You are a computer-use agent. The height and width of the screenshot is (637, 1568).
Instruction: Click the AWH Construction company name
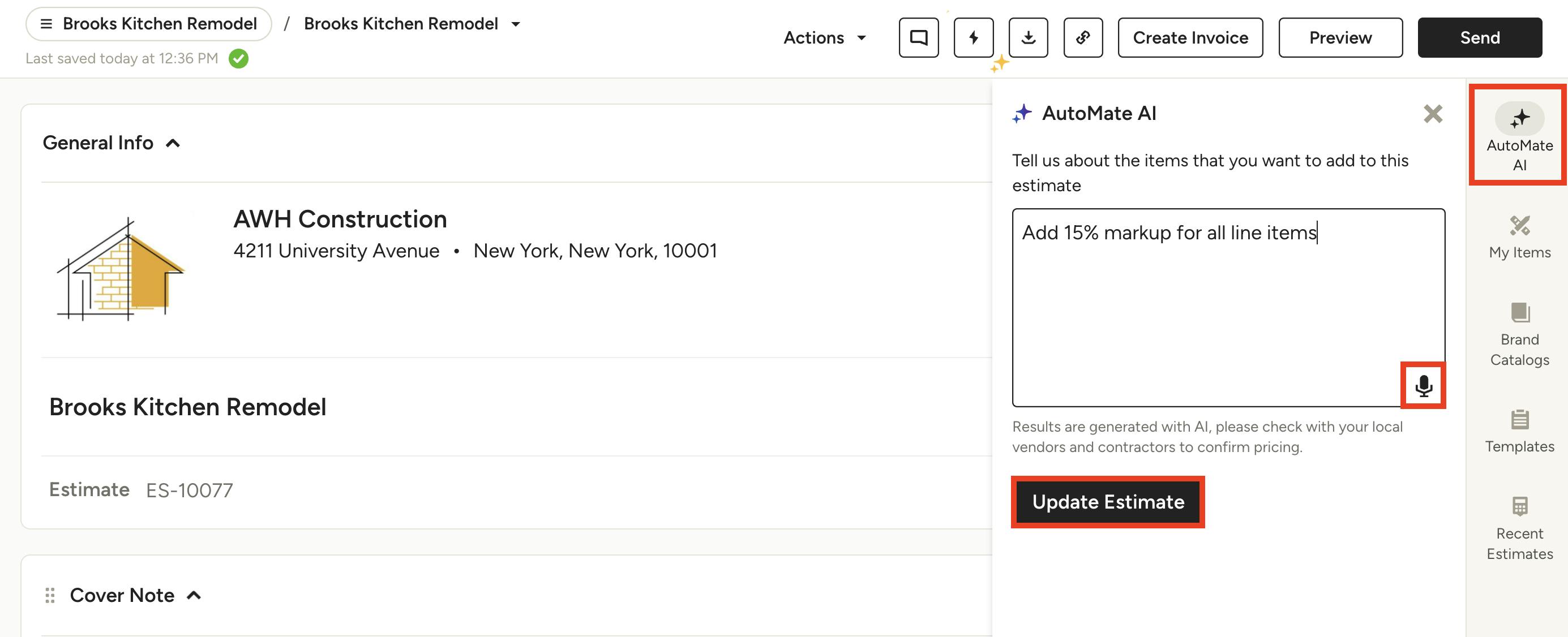[340, 219]
